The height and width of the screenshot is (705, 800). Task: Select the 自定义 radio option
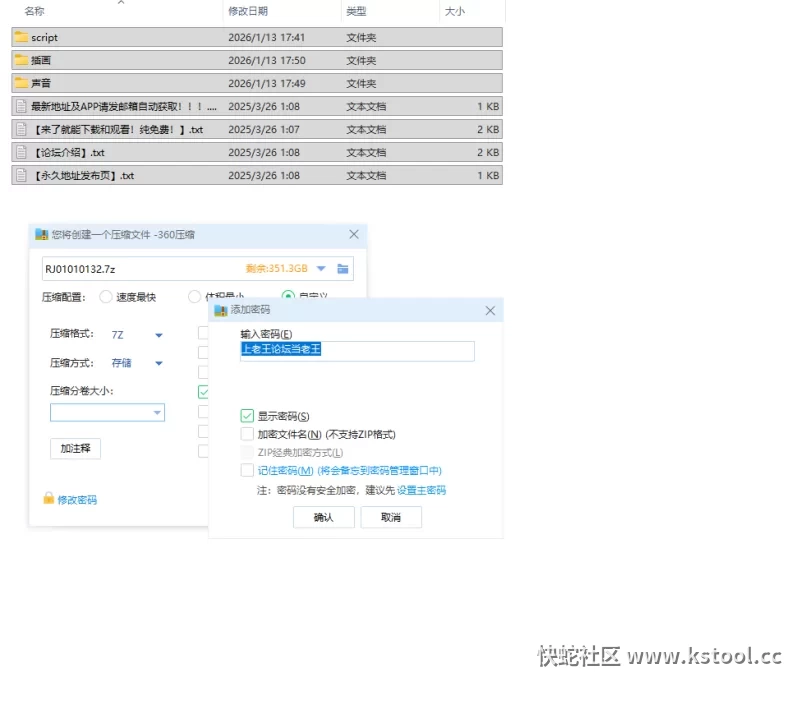point(288,296)
